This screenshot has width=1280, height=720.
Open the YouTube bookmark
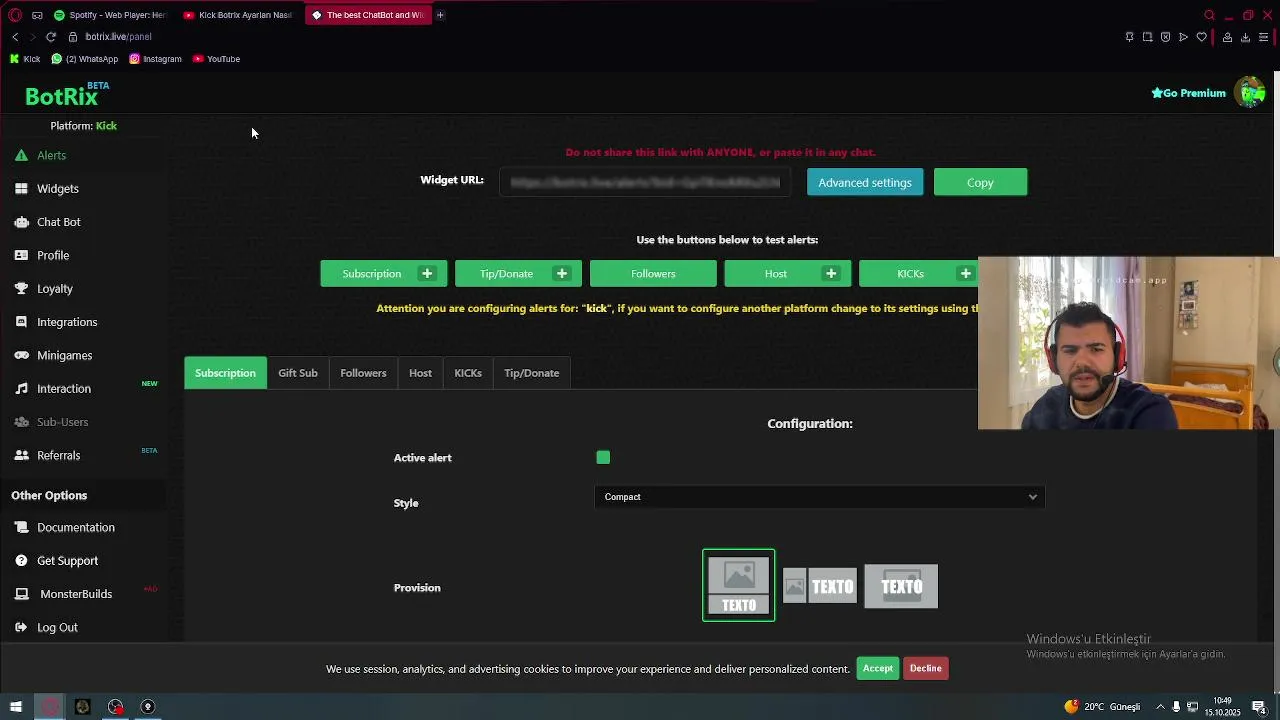(216, 59)
